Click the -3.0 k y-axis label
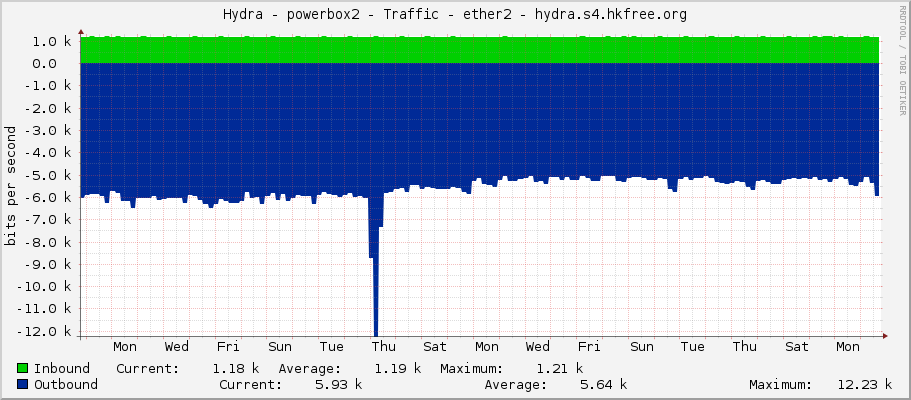This screenshot has width=911, height=400. pos(48,130)
